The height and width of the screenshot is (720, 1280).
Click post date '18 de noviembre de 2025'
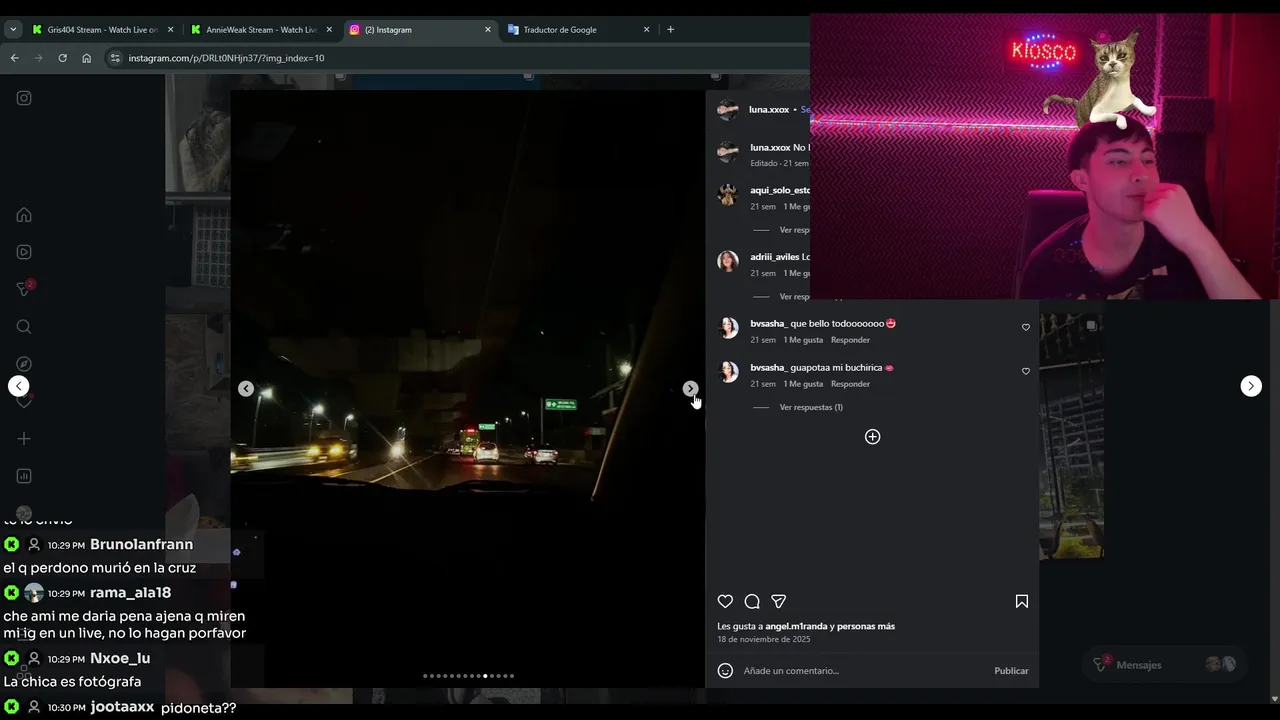[764, 639]
